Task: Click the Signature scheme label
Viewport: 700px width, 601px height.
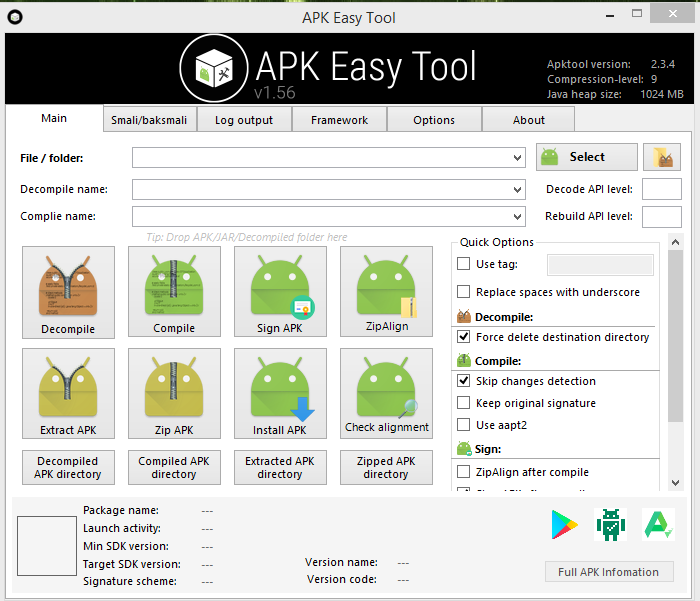Action: pyautogui.click(x=130, y=581)
